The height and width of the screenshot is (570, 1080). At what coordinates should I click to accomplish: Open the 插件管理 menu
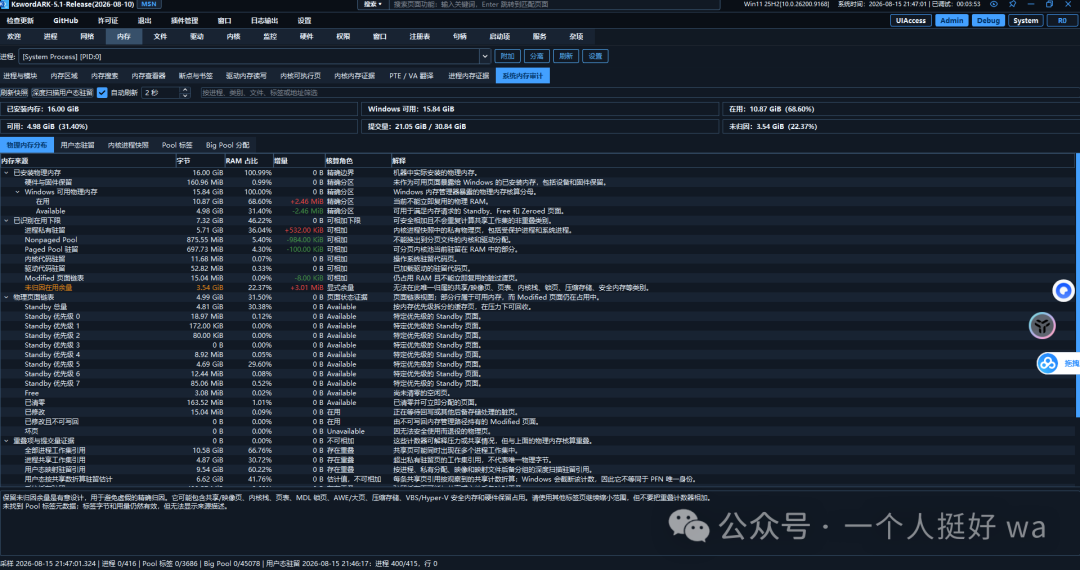coord(184,21)
